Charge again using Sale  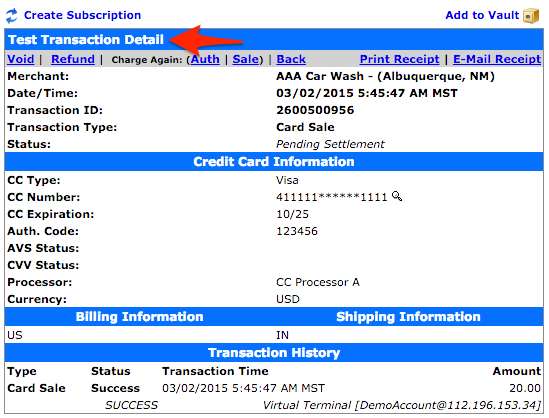(x=246, y=59)
